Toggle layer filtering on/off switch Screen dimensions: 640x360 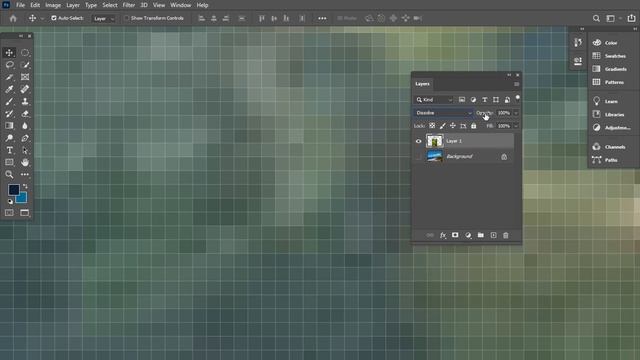[518, 98]
